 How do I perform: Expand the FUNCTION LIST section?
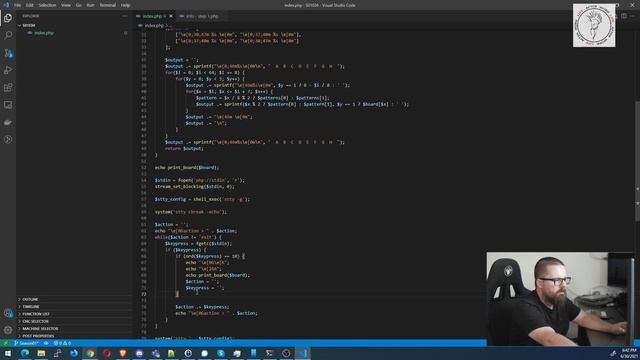(74, 314)
